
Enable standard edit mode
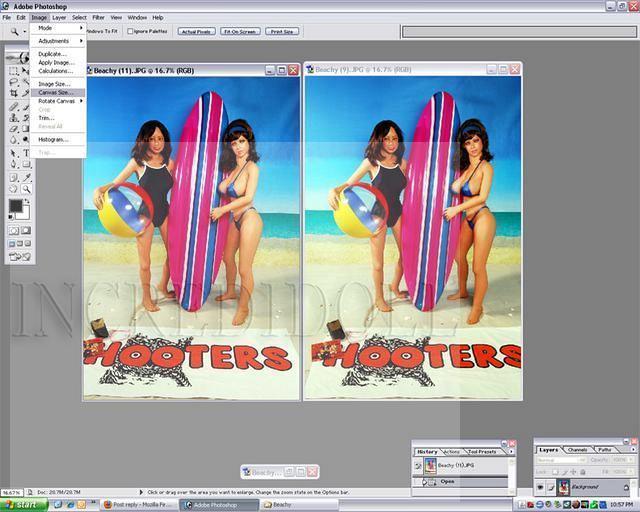coord(13,231)
